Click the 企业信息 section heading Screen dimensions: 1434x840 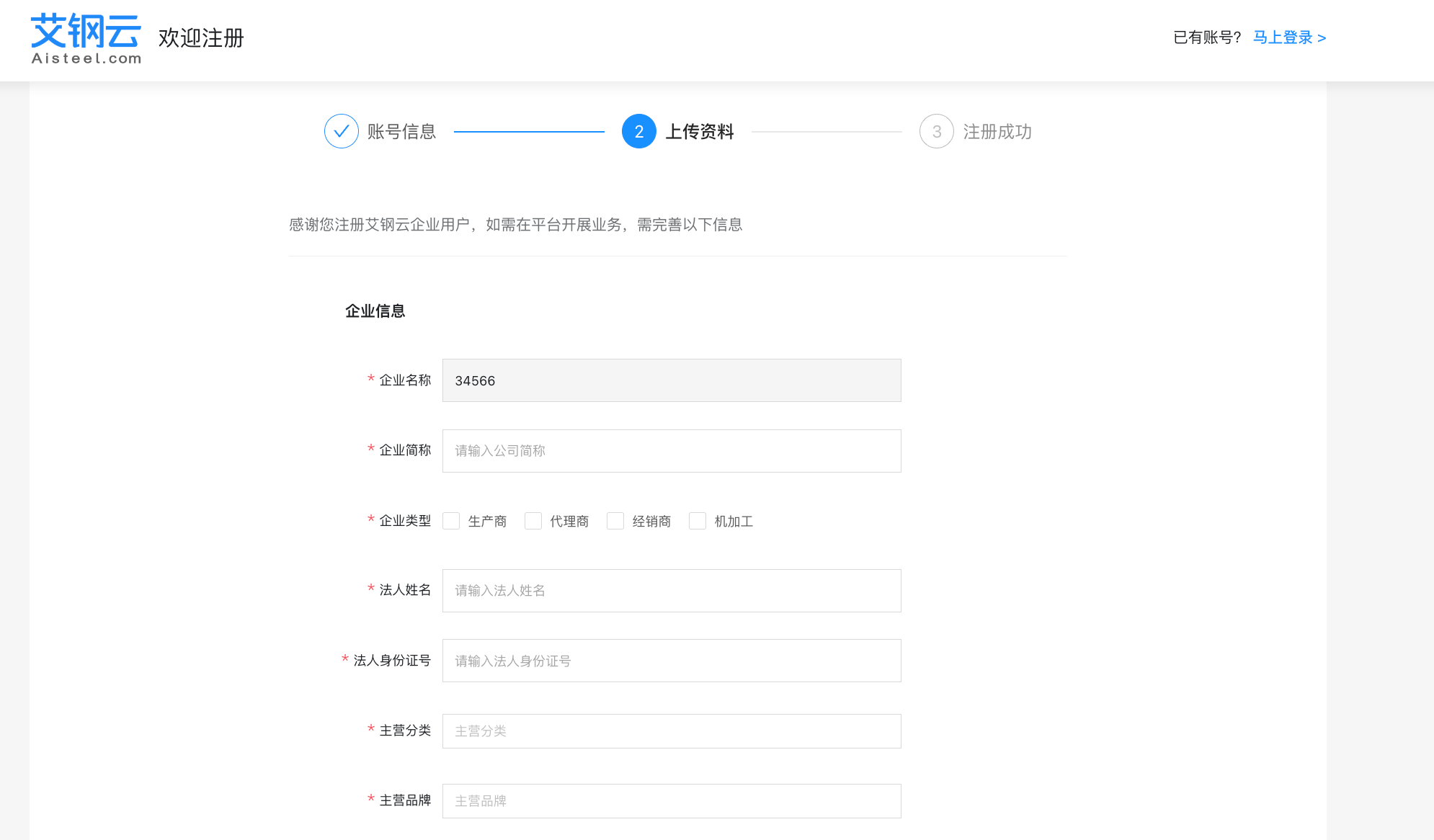click(x=375, y=310)
